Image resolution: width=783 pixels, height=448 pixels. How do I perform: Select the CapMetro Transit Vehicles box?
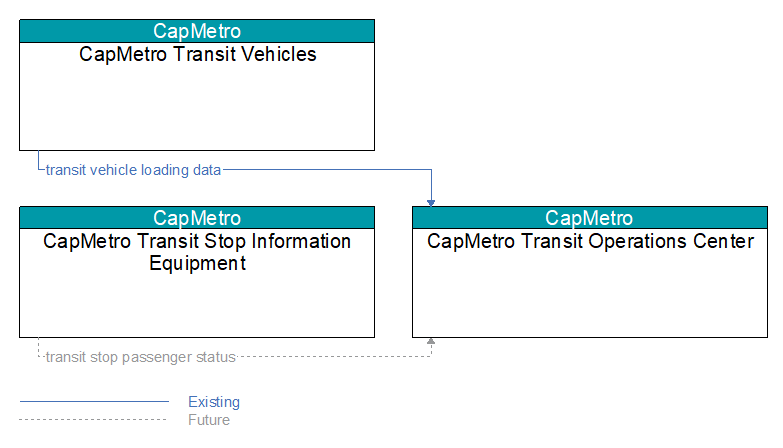pos(197,85)
